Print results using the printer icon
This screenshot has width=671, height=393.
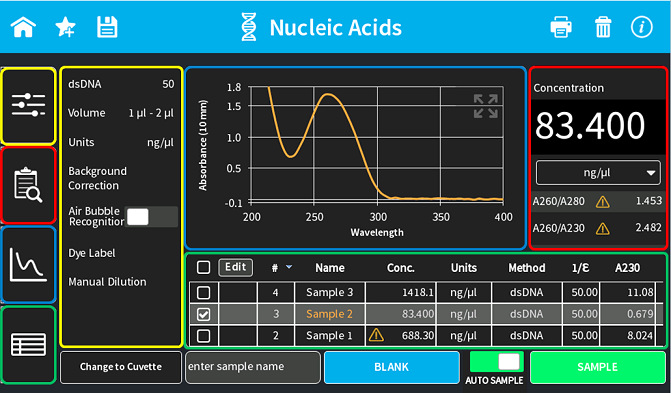coord(561,28)
